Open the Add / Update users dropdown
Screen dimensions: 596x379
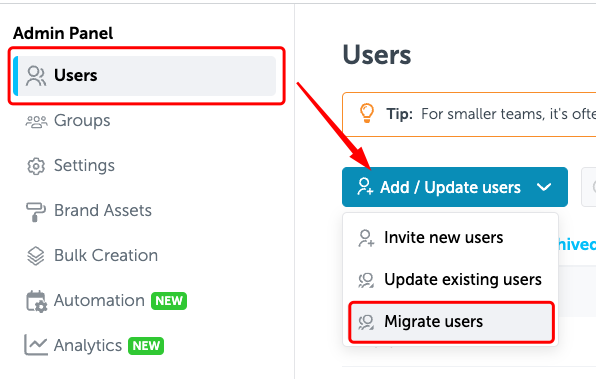coord(455,187)
